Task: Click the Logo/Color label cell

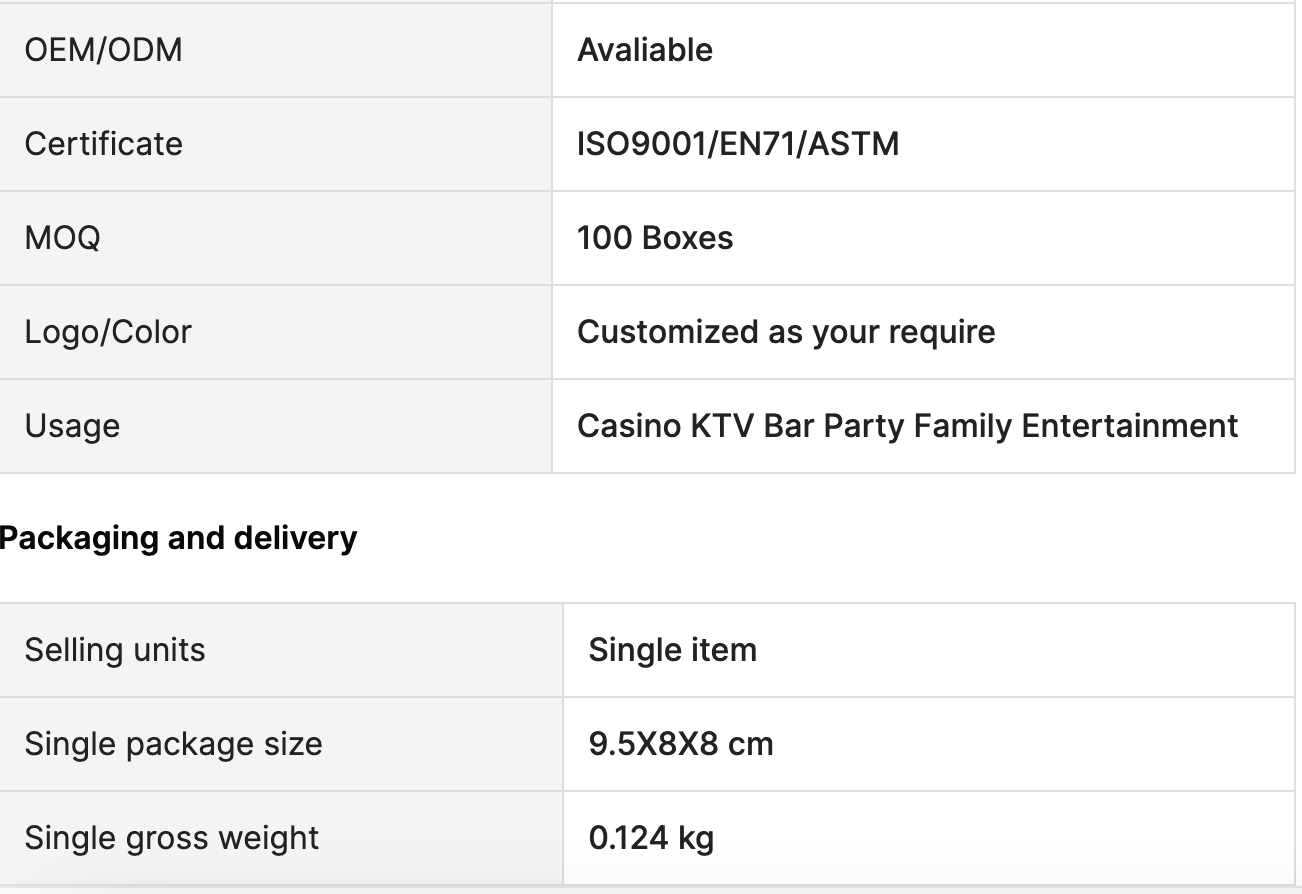Action: (108, 332)
